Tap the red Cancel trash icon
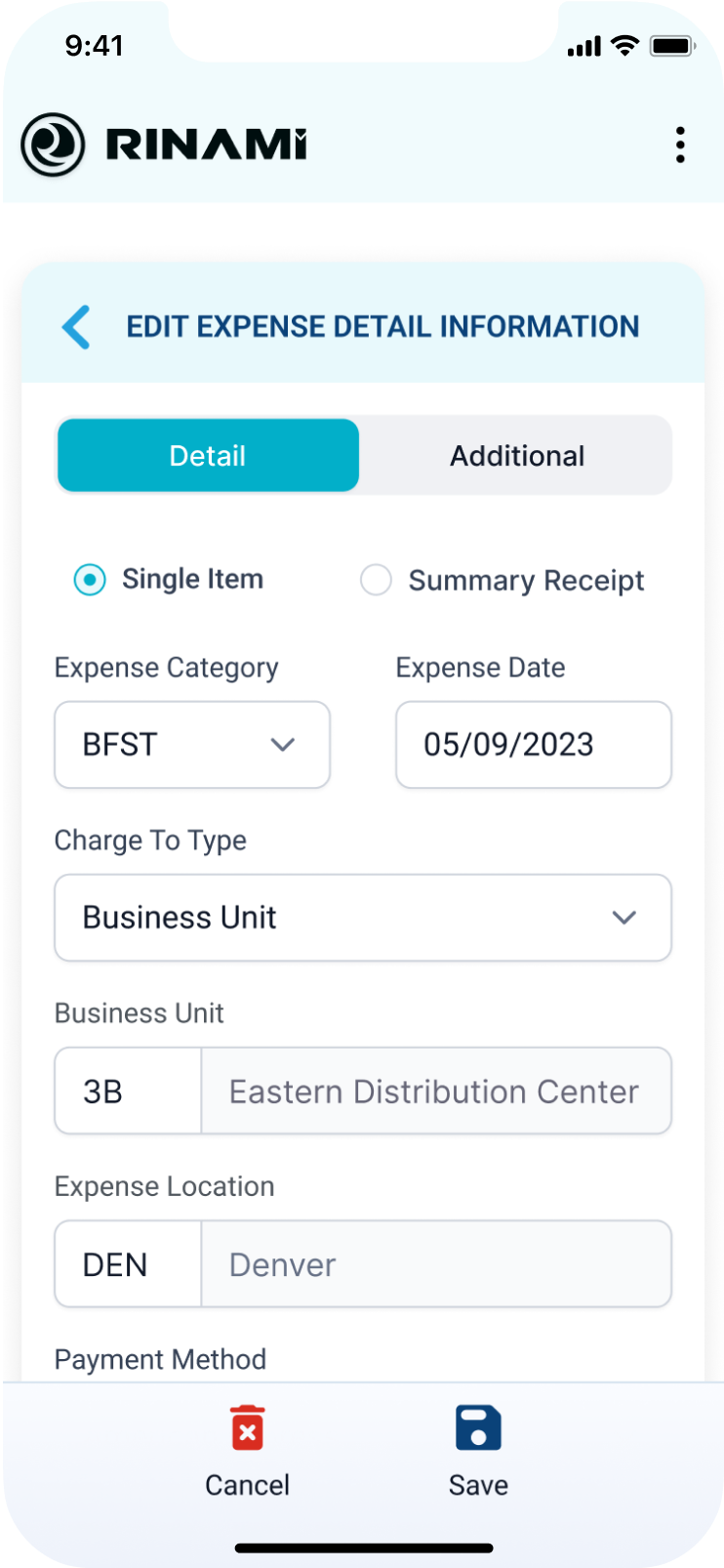The height and width of the screenshot is (1568, 724). click(247, 1428)
